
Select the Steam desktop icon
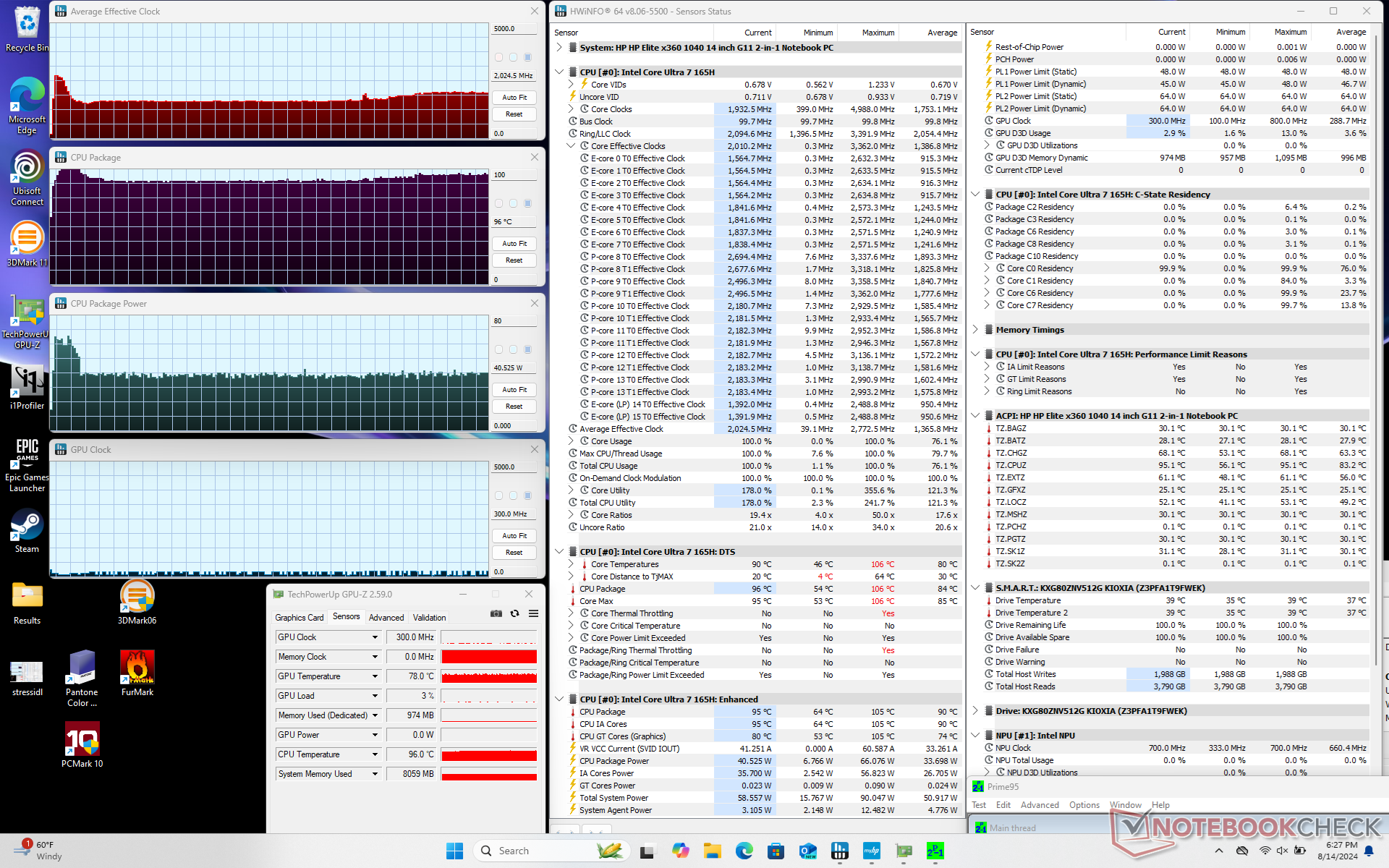point(27,531)
